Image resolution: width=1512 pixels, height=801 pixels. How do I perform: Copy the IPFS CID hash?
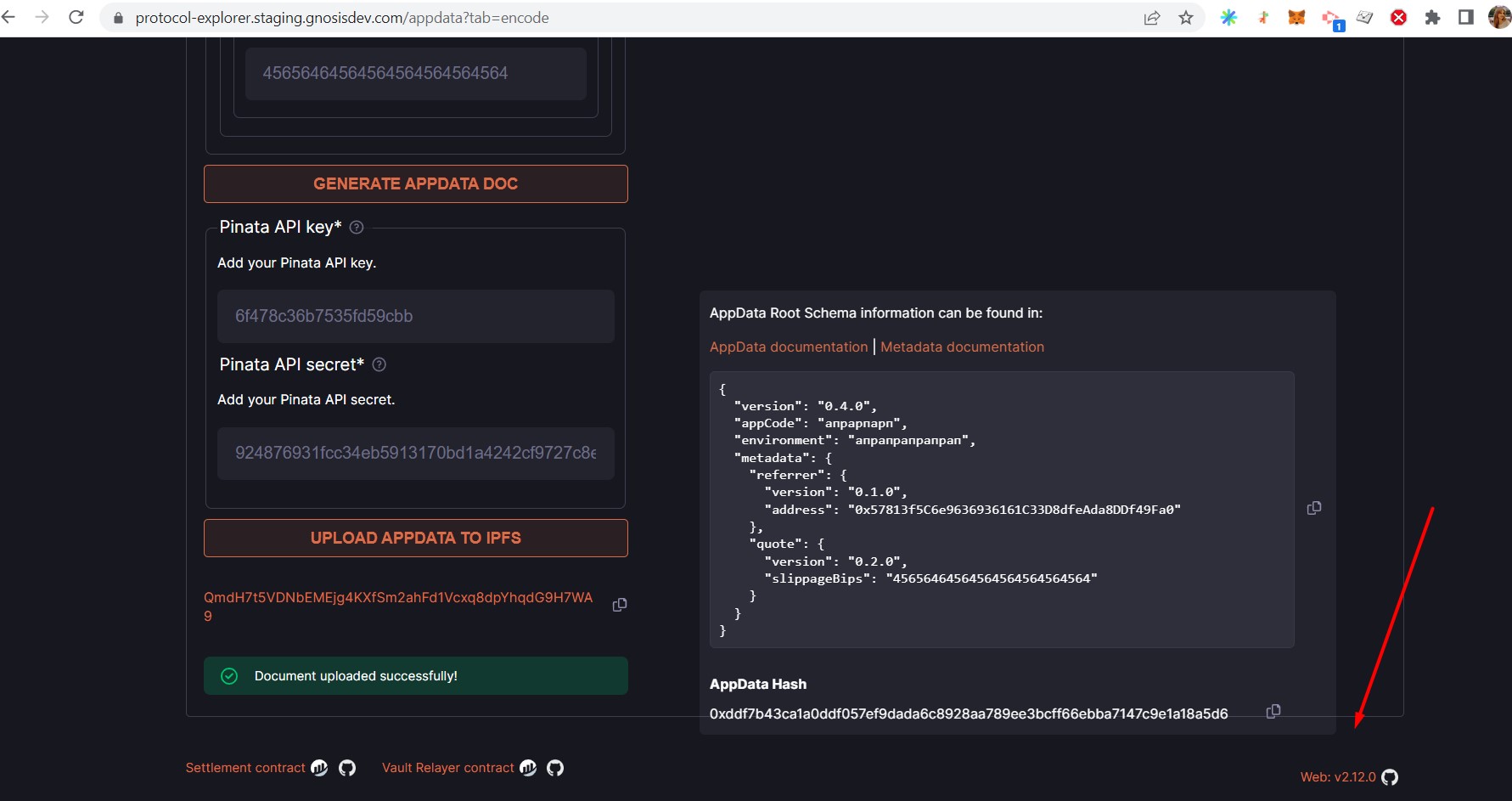tap(620, 605)
